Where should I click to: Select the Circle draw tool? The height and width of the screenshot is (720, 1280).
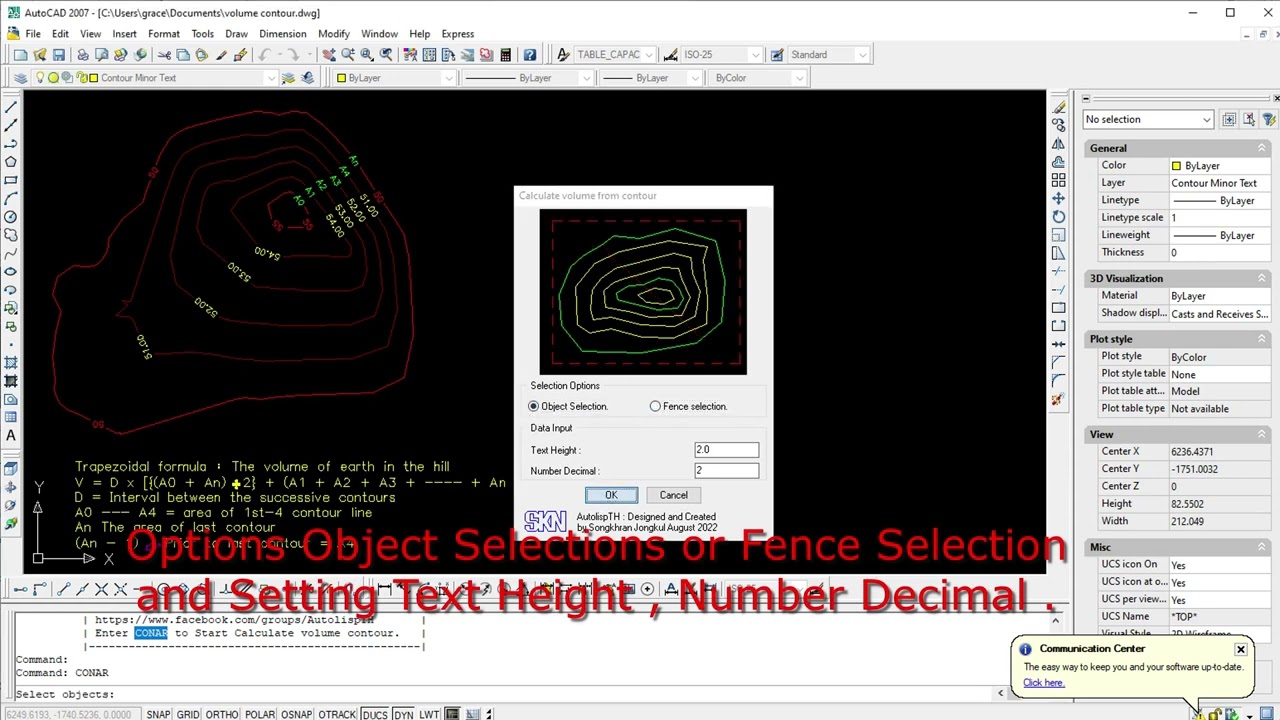(11, 216)
